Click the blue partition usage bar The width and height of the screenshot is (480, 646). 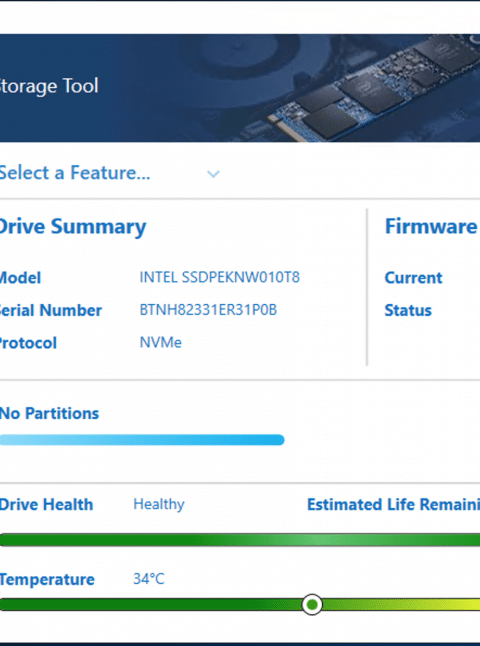[142, 440]
